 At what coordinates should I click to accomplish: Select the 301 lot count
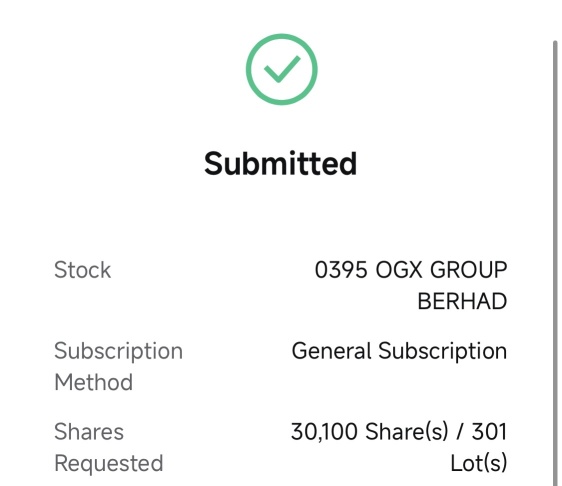(x=489, y=432)
